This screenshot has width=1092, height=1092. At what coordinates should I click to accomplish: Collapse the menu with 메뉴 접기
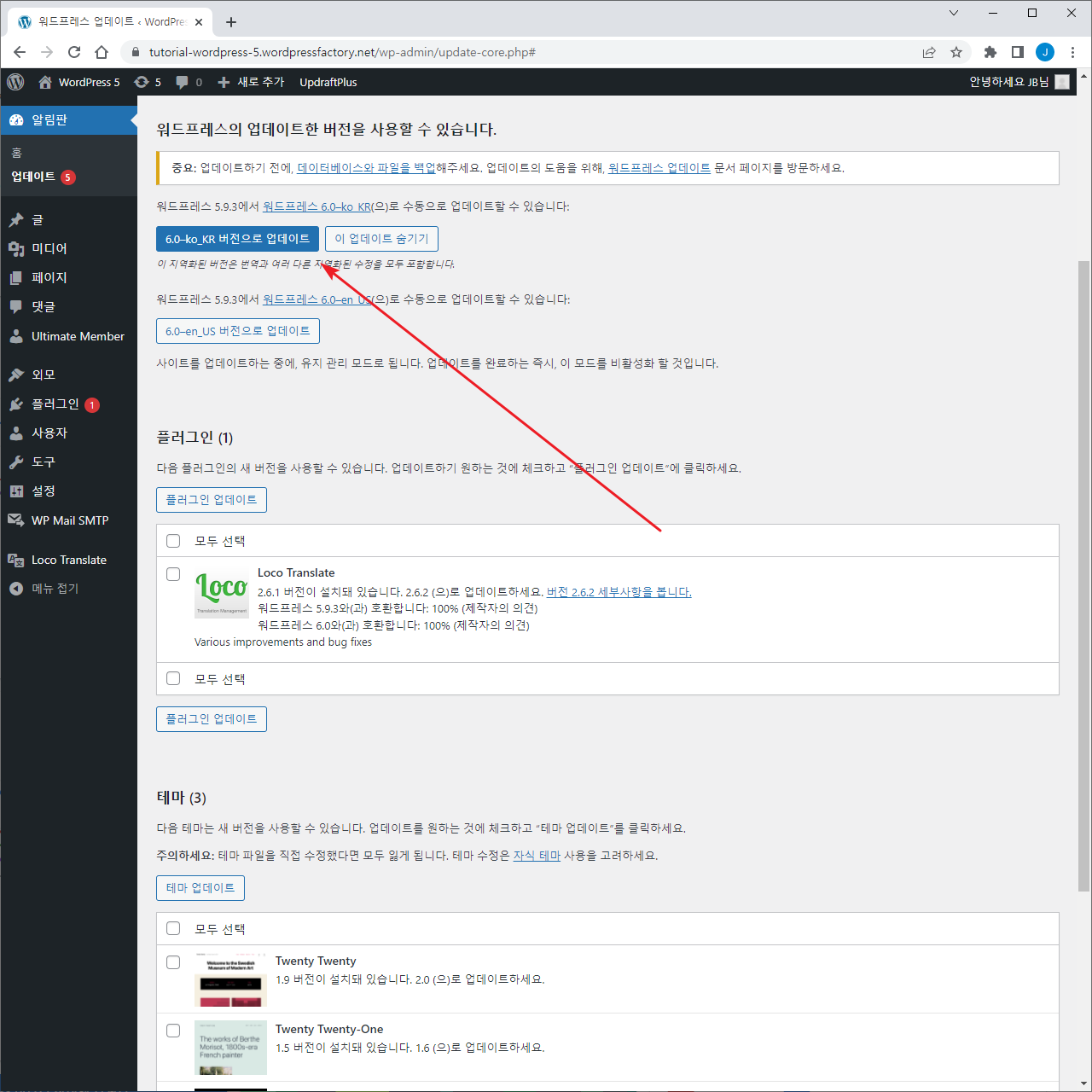point(68,589)
